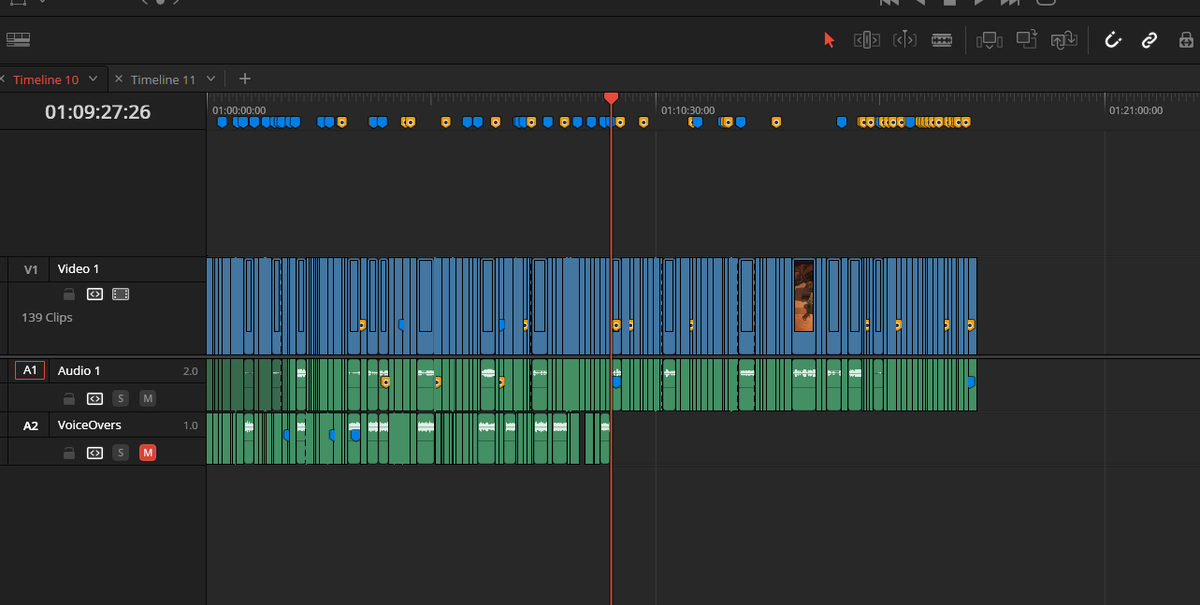Switch to the Timeline 11 tab
The image size is (1200, 605).
coord(162,79)
